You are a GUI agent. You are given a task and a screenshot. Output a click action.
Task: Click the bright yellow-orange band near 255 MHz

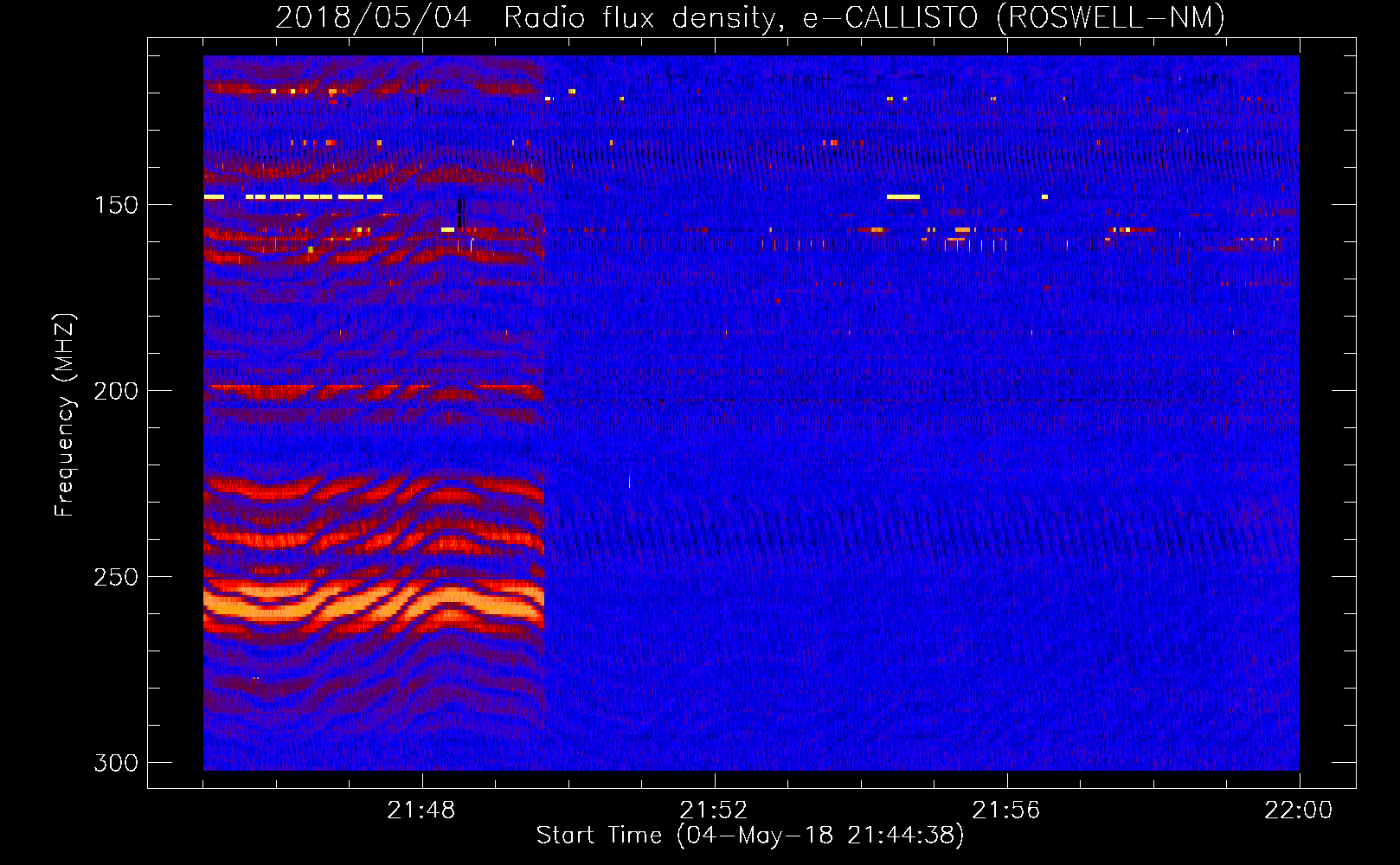click(374, 603)
